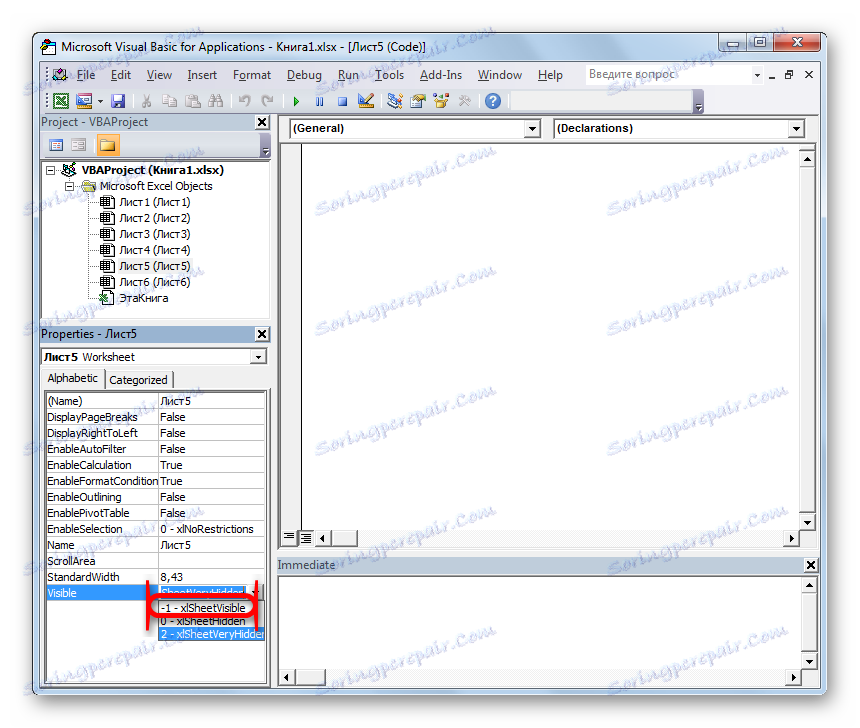Open the Format menu

click(x=252, y=75)
